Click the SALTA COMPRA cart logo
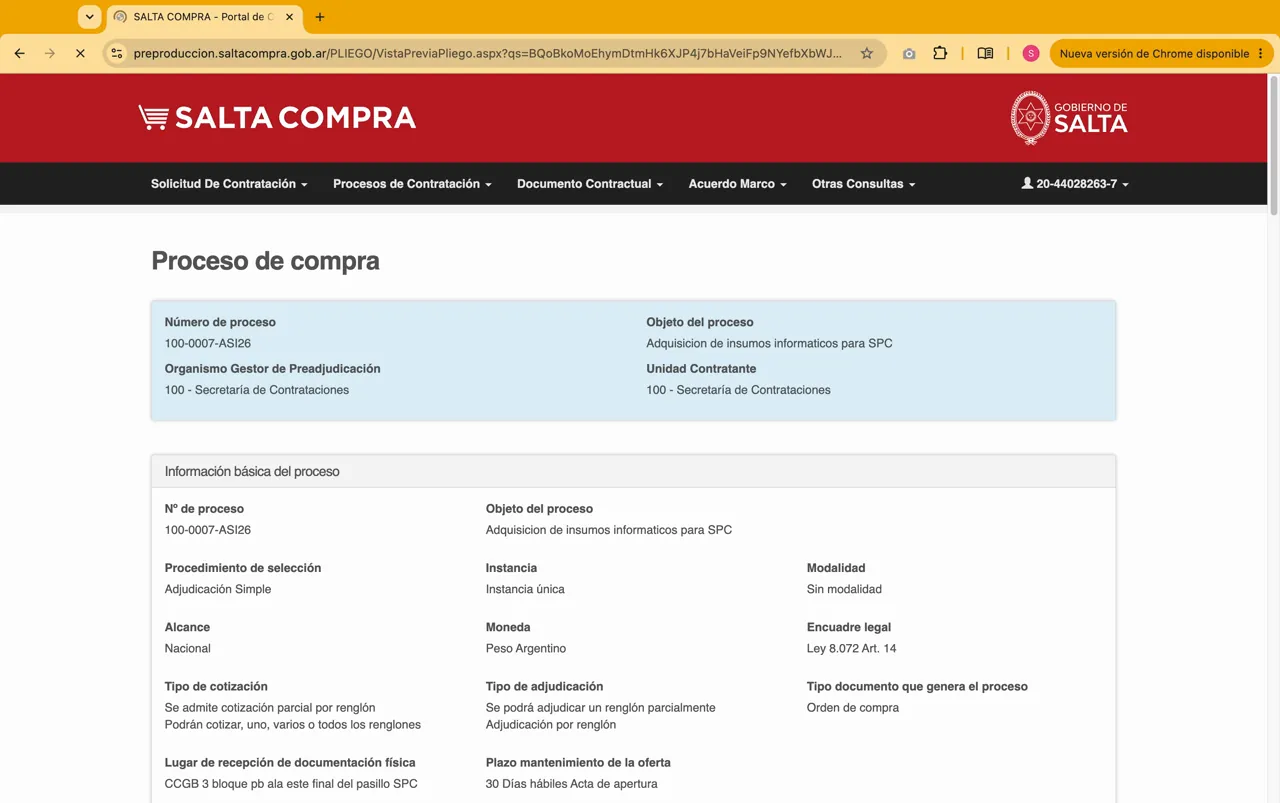Screen dimensions: 1280x803 coord(277,118)
